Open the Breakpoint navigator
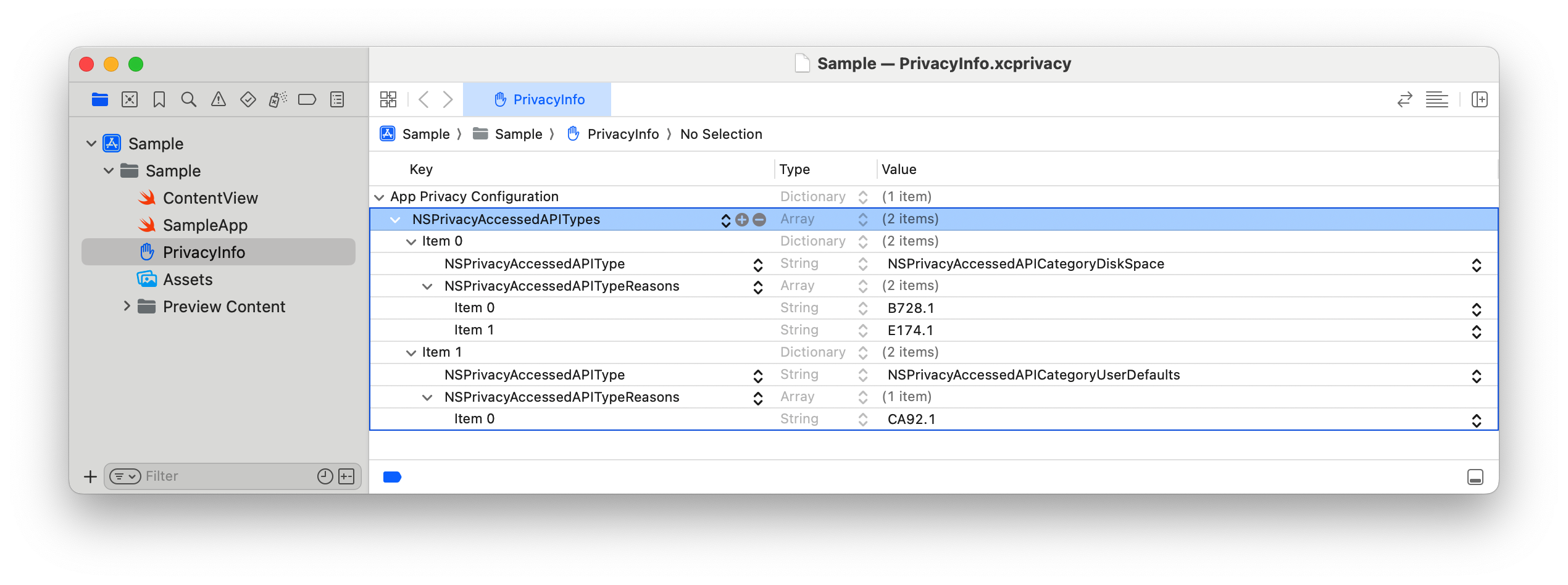Image resolution: width=1568 pixels, height=585 pixels. (x=307, y=99)
